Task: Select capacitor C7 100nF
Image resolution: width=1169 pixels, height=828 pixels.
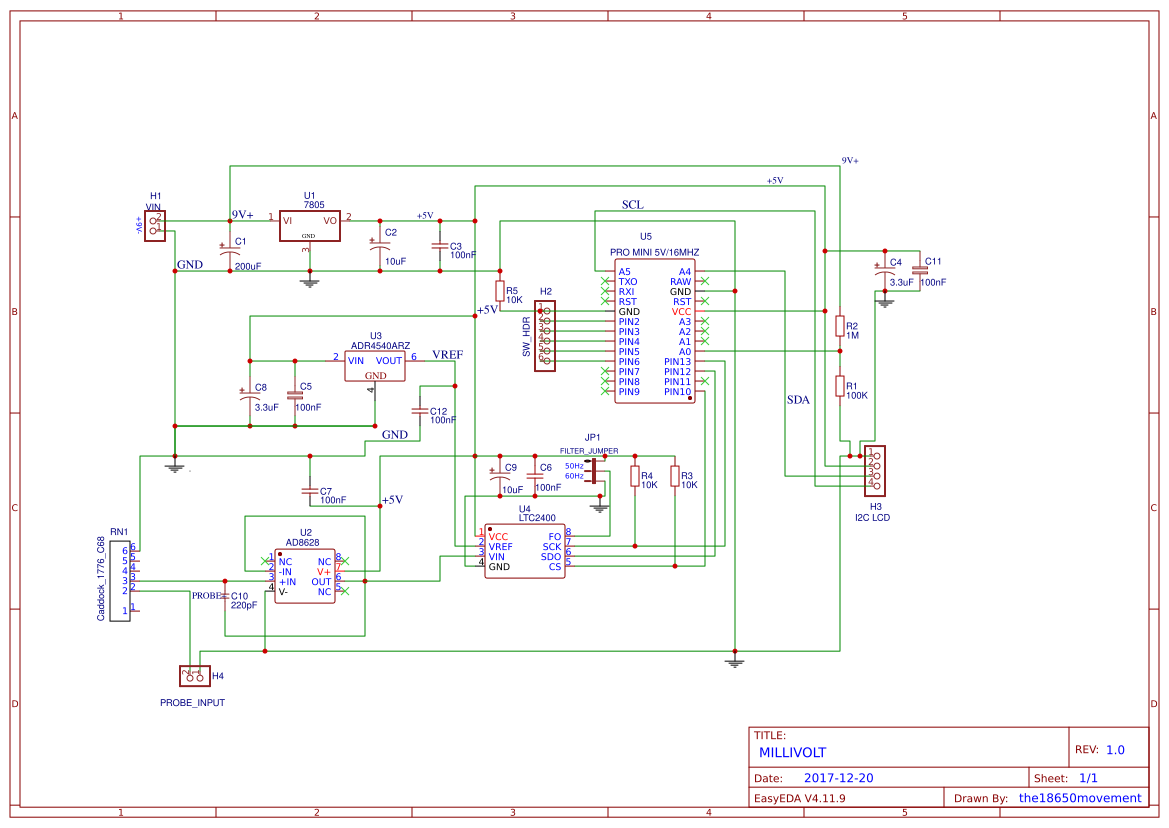Action: pyautogui.click(x=310, y=490)
